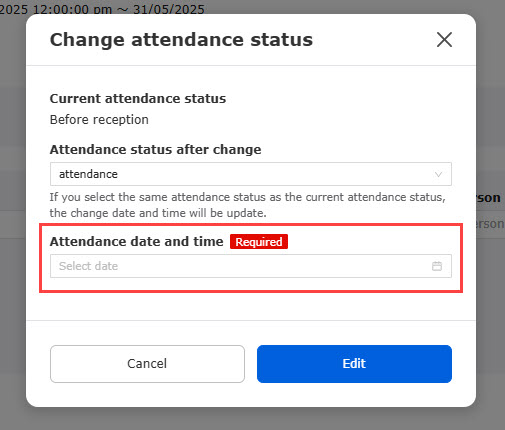Open the 'attendance' status combo box

(x=251, y=174)
